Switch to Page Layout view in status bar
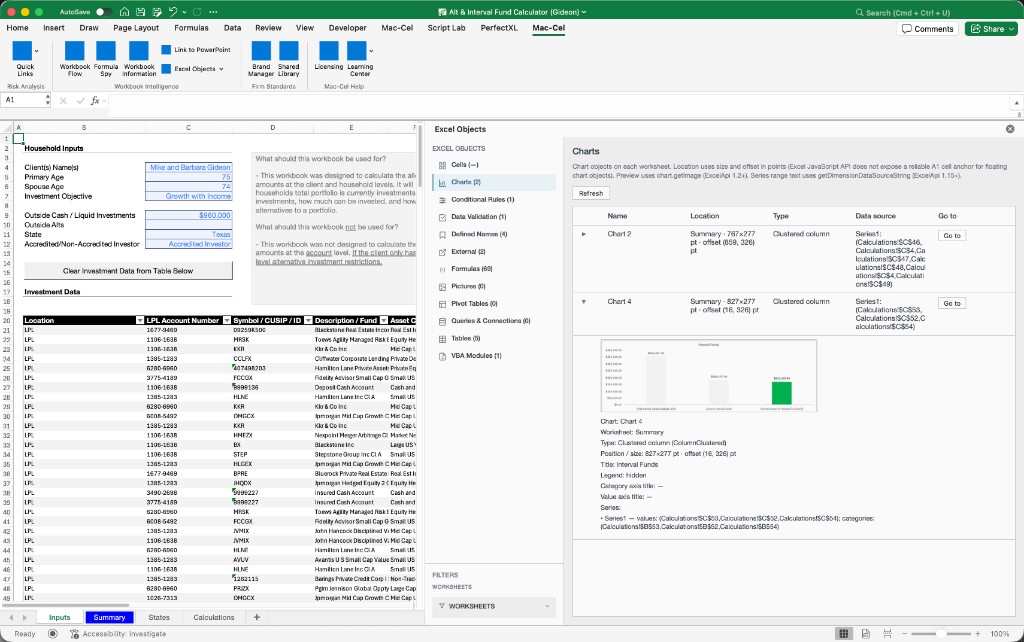Viewport: 1024px width, 642px height. [x=865, y=634]
